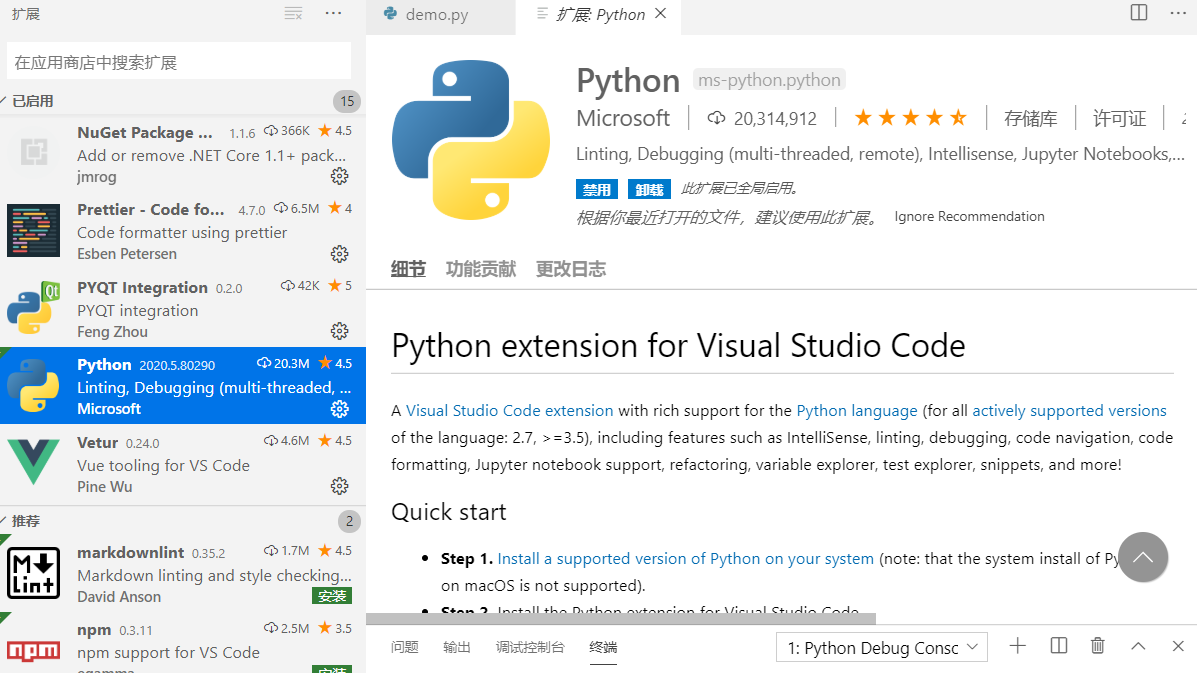This screenshot has height=673, width=1197.
Task: Select the Python extension list row
Action: pos(182,385)
